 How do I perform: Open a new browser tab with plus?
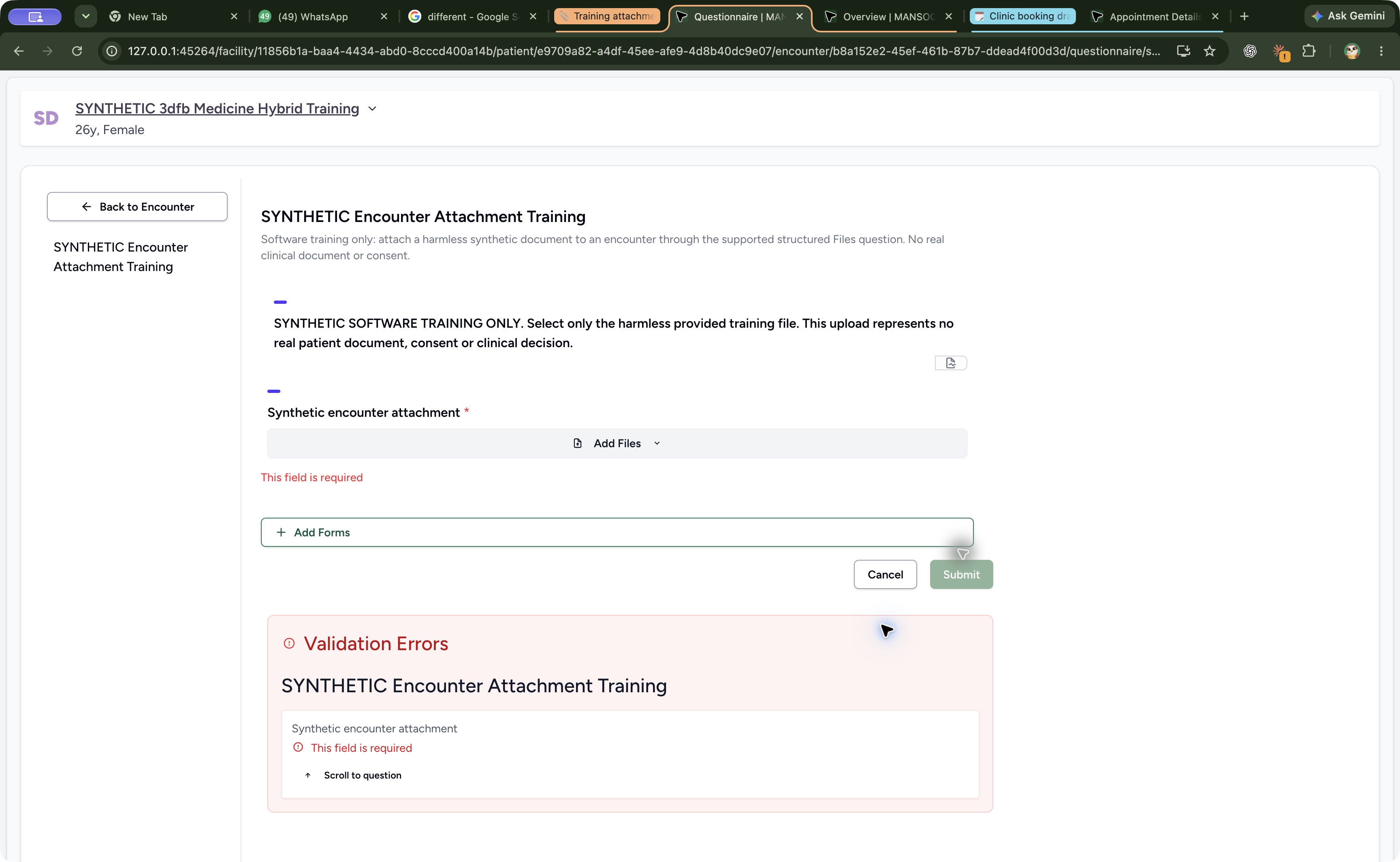point(1244,17)
